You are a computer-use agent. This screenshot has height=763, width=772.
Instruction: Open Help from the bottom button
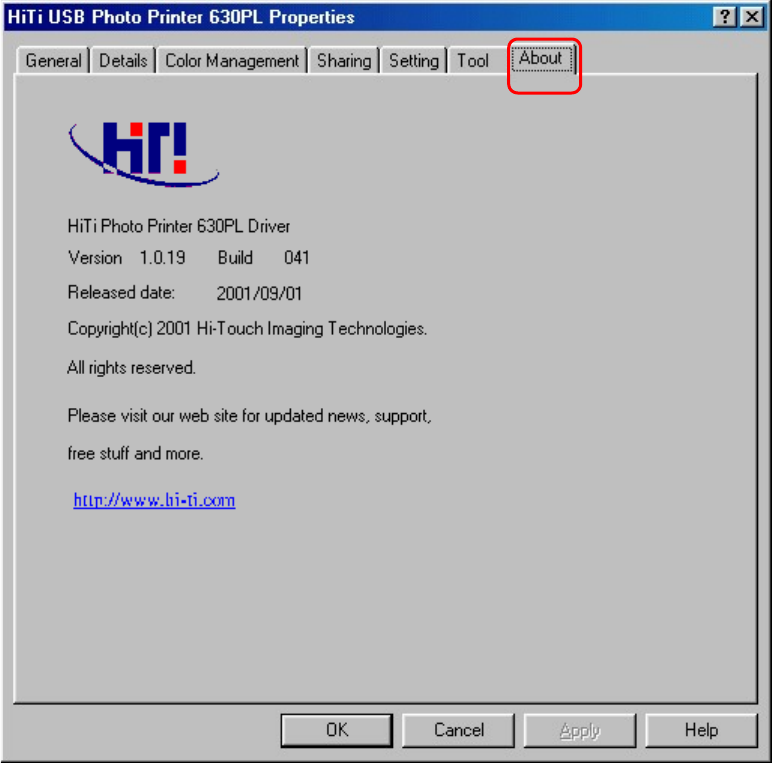point(701,730)
